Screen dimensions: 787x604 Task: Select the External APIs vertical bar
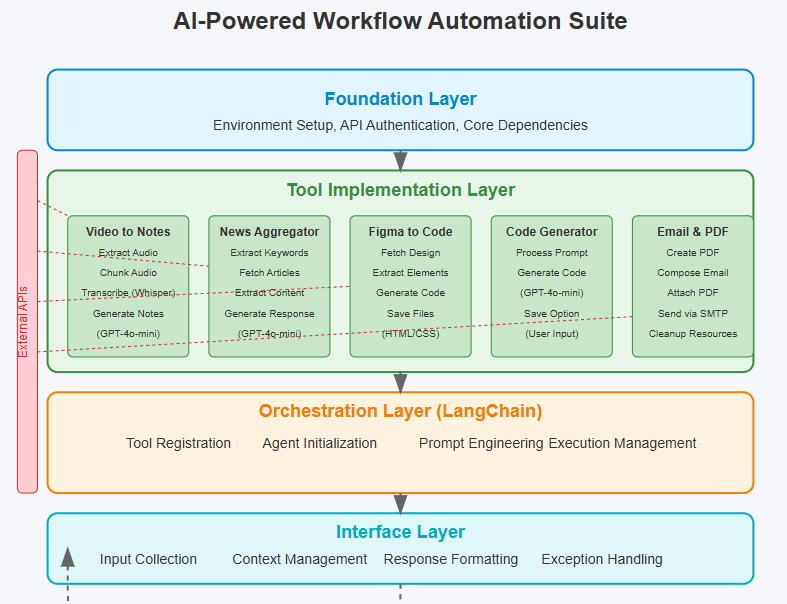(x=27, y=321)
